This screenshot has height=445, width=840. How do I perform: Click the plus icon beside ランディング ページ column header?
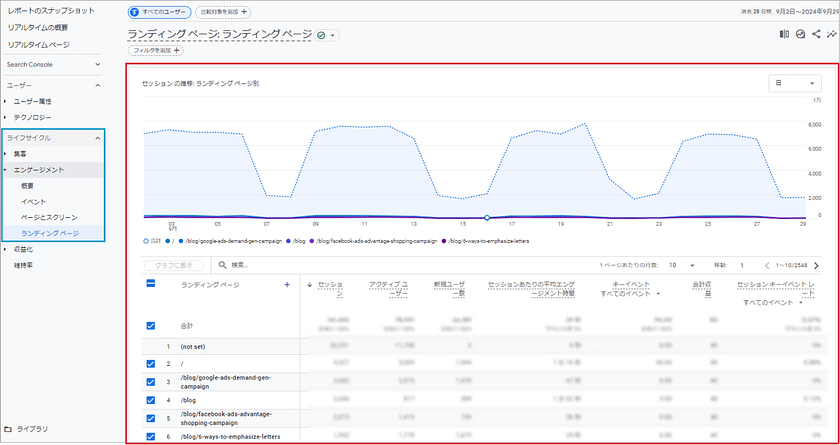[x=287, y=285]
